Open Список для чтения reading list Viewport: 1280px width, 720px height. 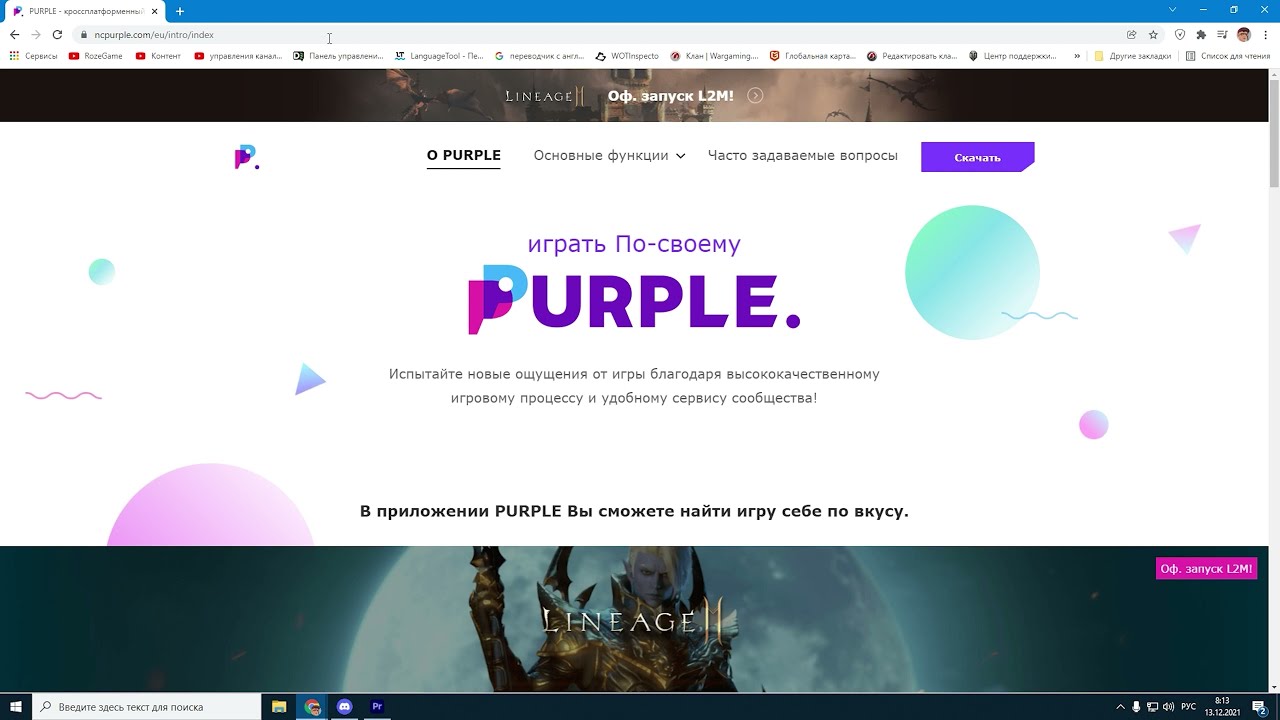pos(1228,56)
